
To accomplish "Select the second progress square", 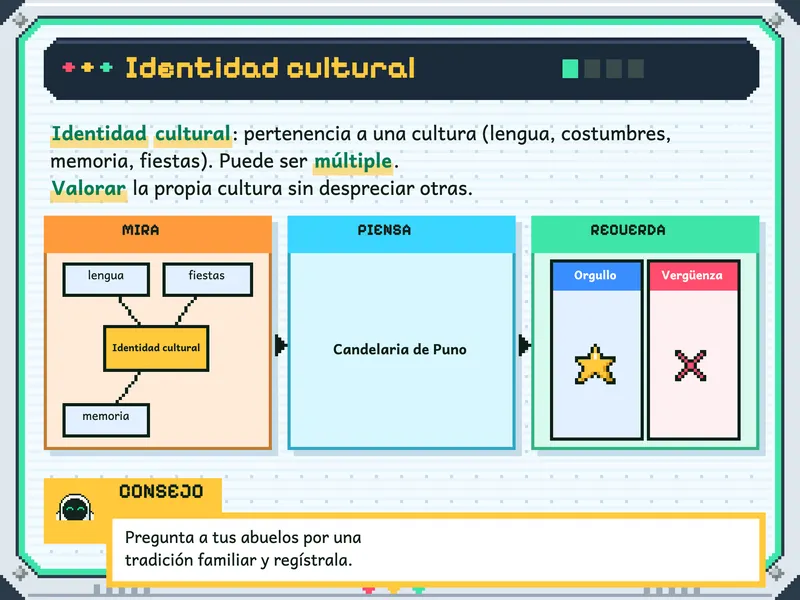I will click(592, 68).
